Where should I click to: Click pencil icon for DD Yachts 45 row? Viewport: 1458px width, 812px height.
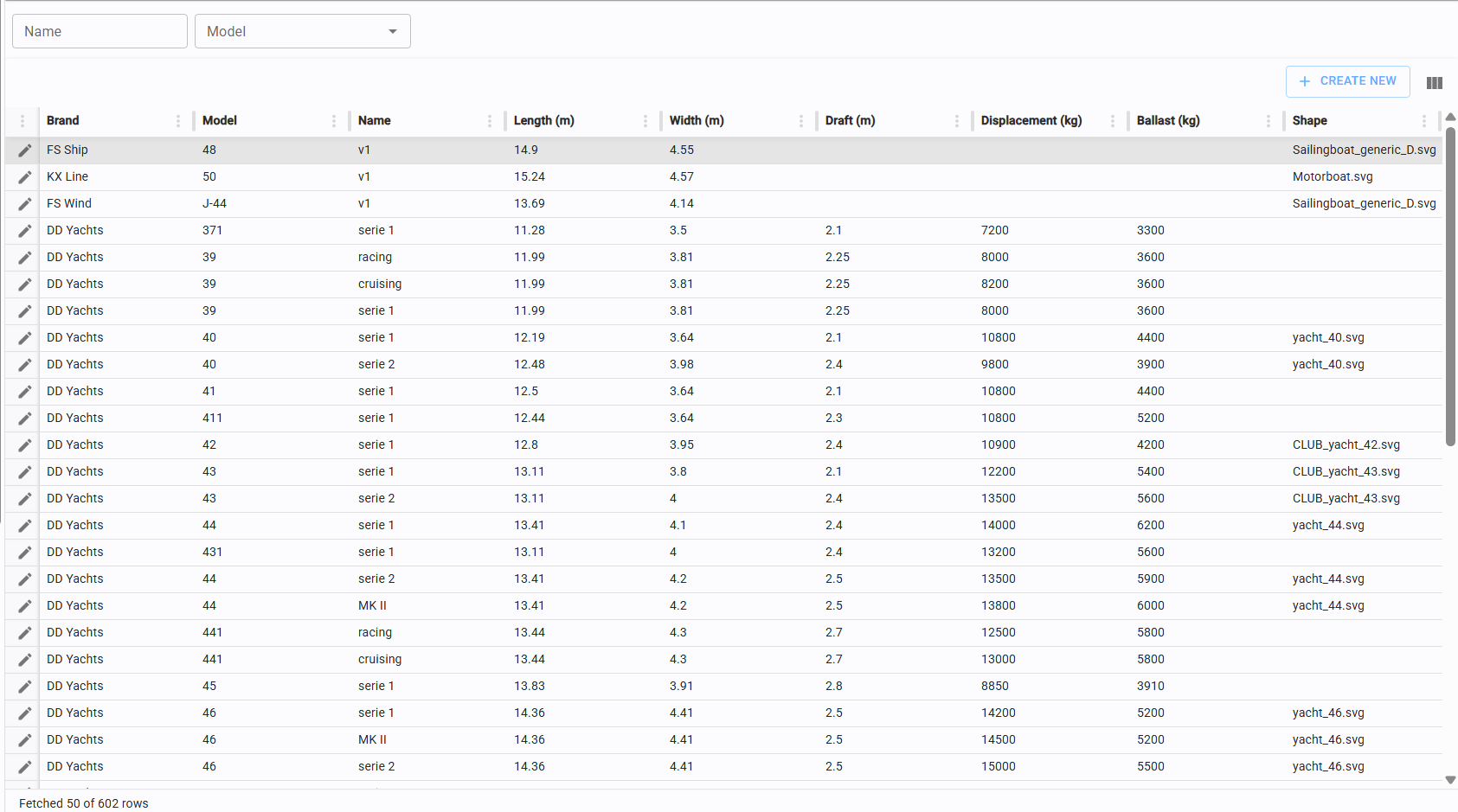tap(25, 687)
